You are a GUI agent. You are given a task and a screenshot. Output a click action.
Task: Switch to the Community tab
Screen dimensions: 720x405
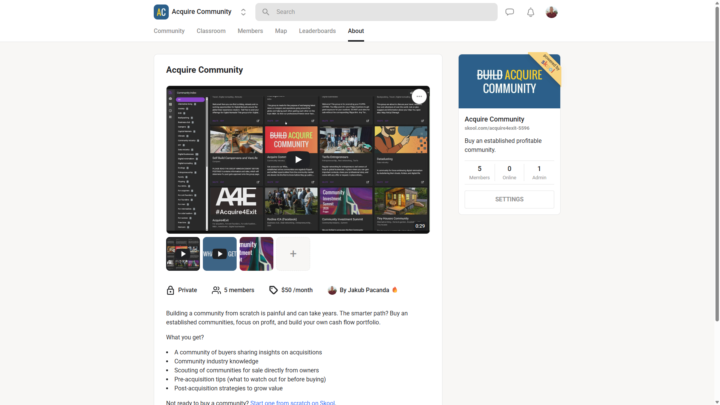(x=169, y=31)
